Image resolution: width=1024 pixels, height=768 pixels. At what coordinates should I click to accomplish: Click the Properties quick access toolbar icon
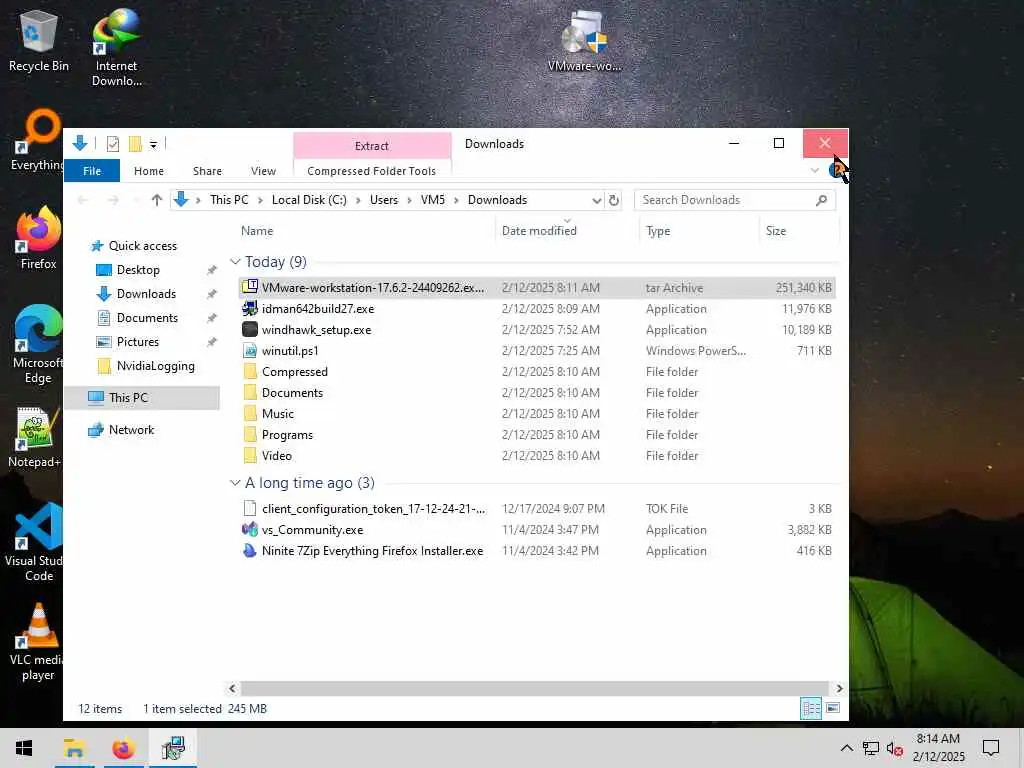coord(113,144)
